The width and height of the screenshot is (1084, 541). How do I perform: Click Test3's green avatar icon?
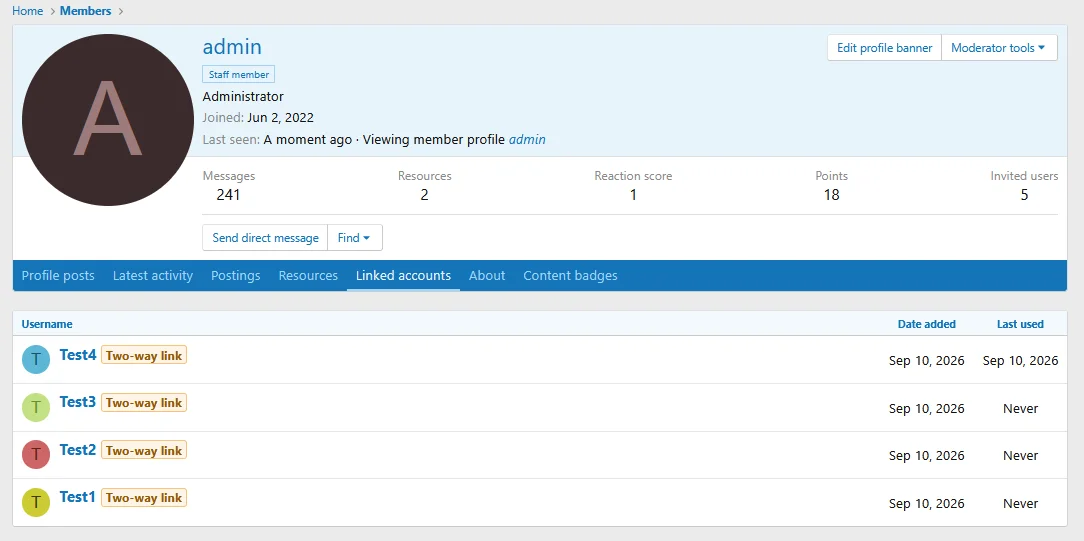[x=36, y=408]
